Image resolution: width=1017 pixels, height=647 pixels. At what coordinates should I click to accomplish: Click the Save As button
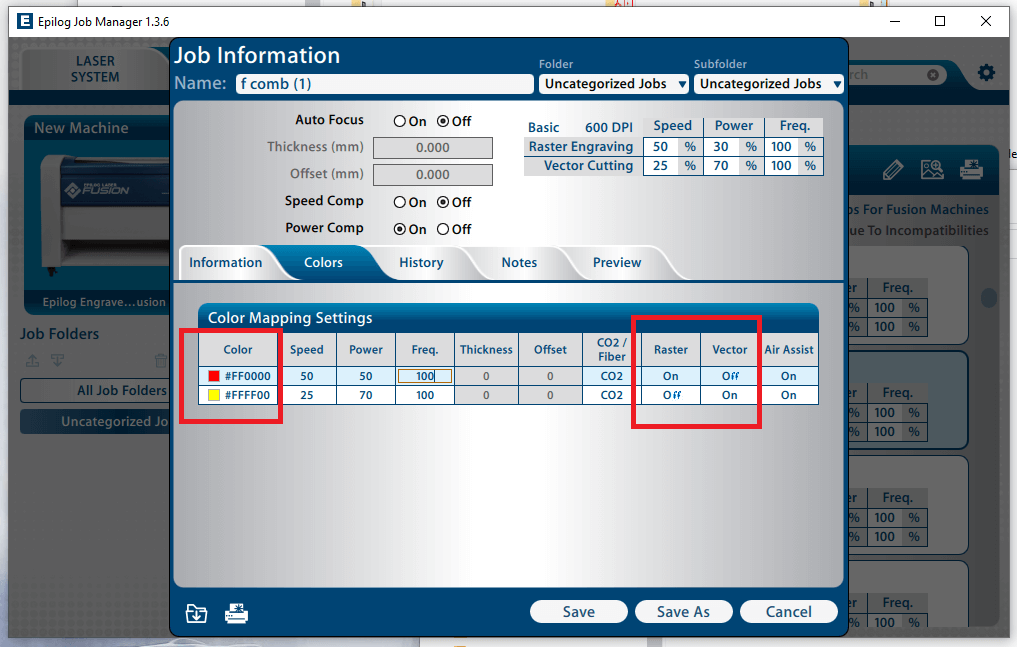[x=684, y=611]
